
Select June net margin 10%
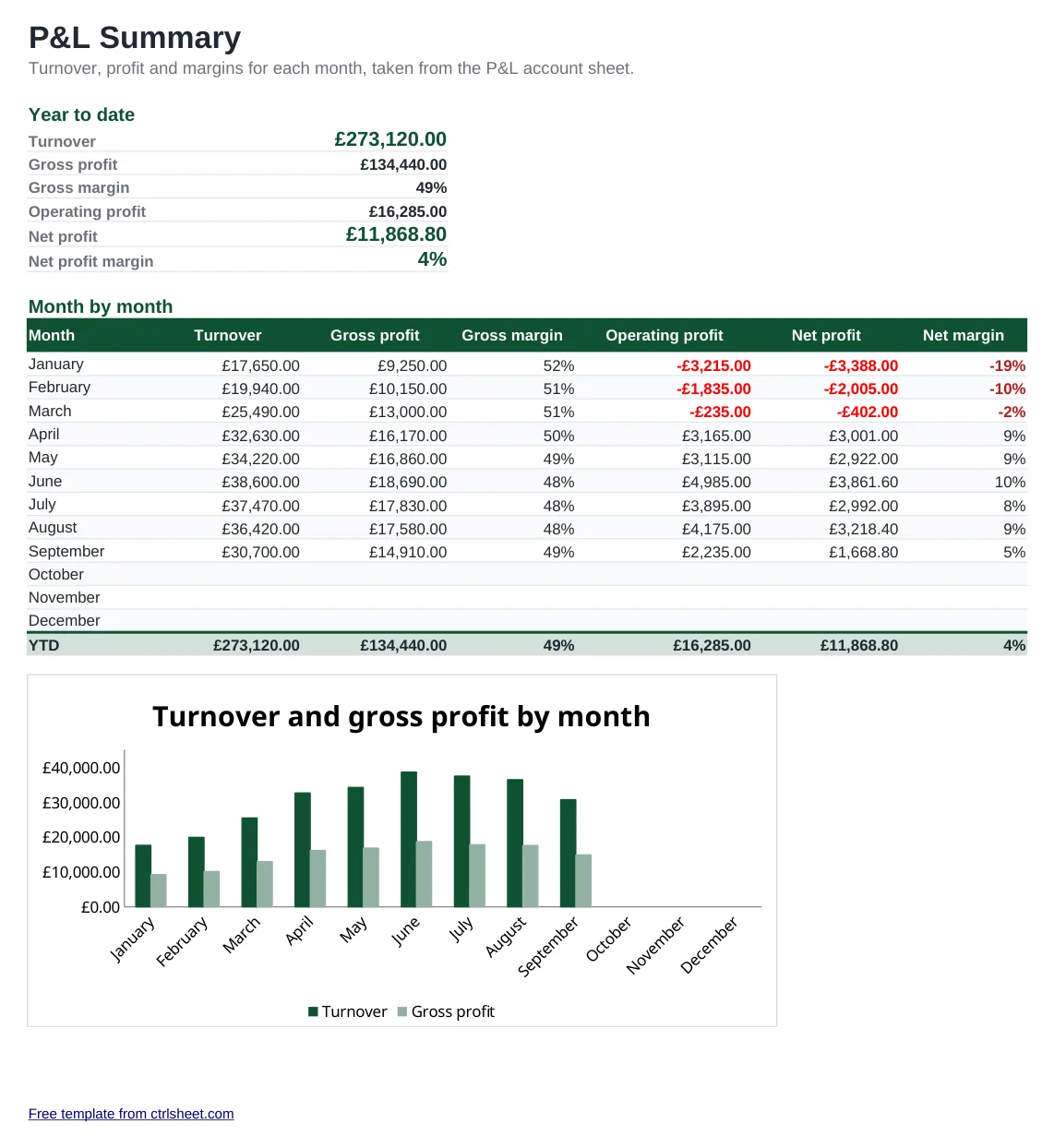[x=1010, y=482]
